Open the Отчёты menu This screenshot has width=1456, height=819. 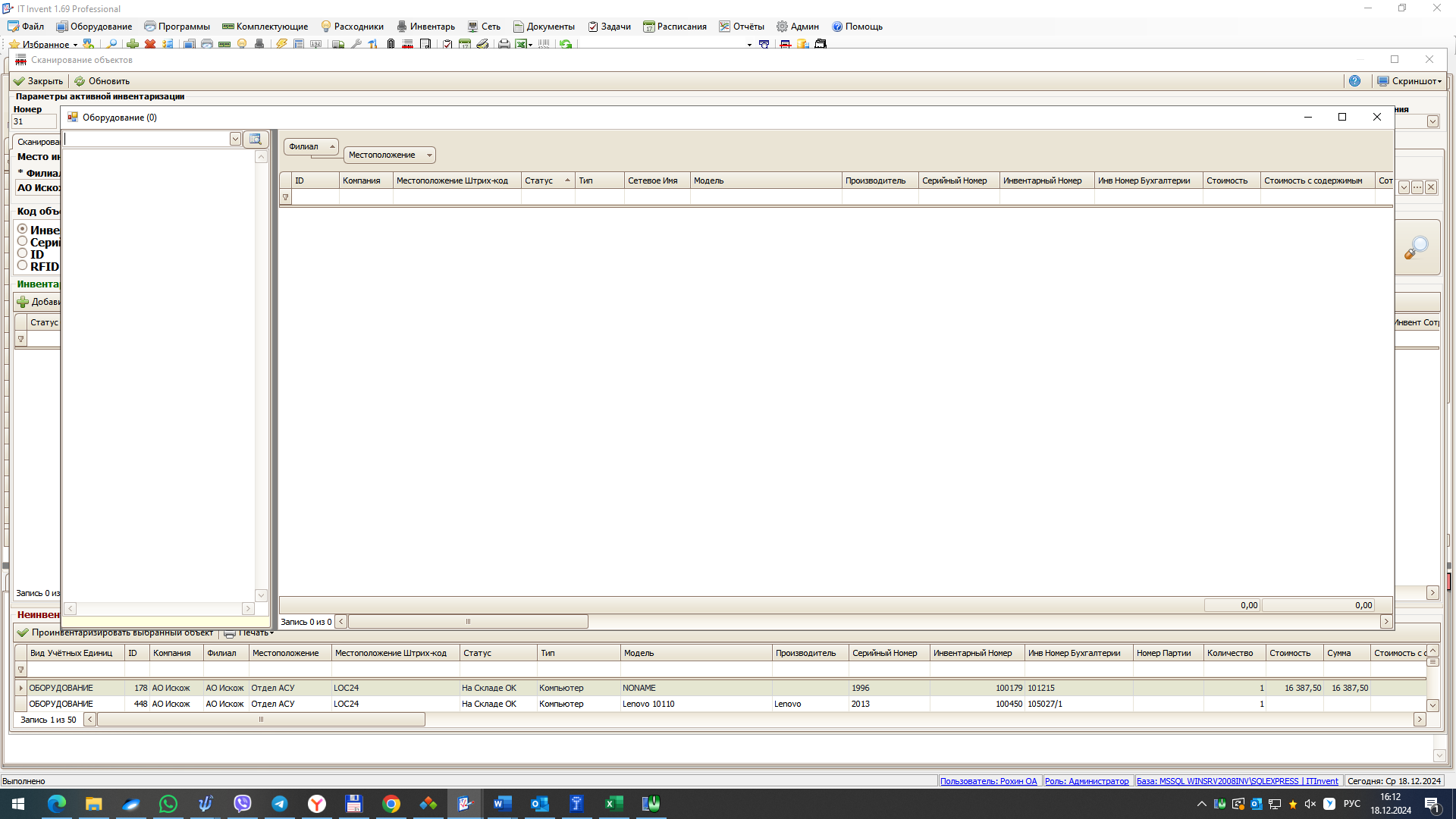pyautogui.click(x=742, y=27)
